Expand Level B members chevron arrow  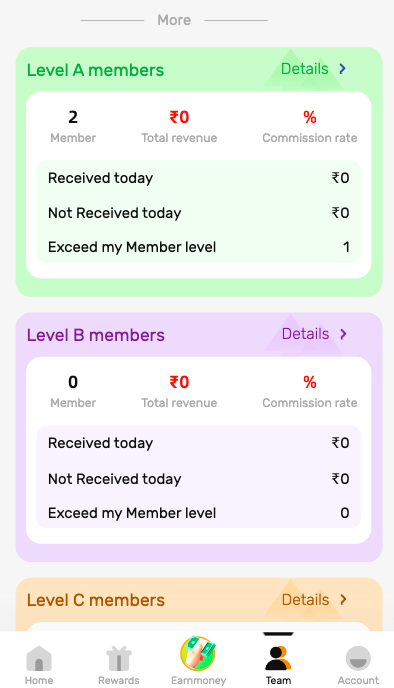[343, 334]
